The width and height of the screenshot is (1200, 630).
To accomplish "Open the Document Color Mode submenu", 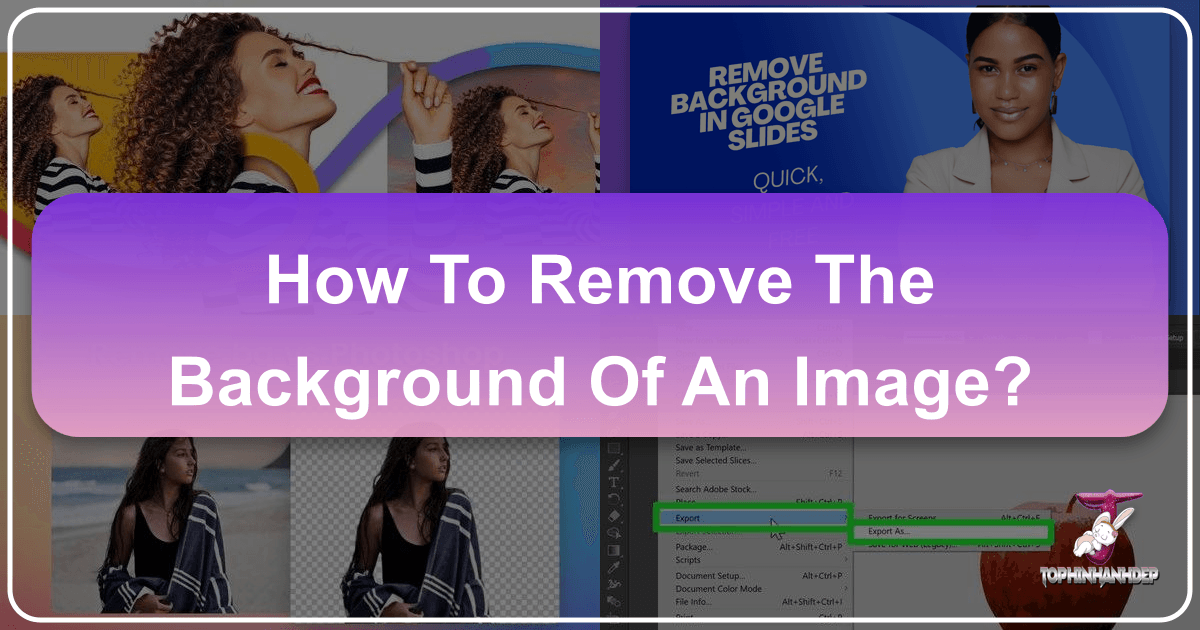I will (x=718, y=588).
